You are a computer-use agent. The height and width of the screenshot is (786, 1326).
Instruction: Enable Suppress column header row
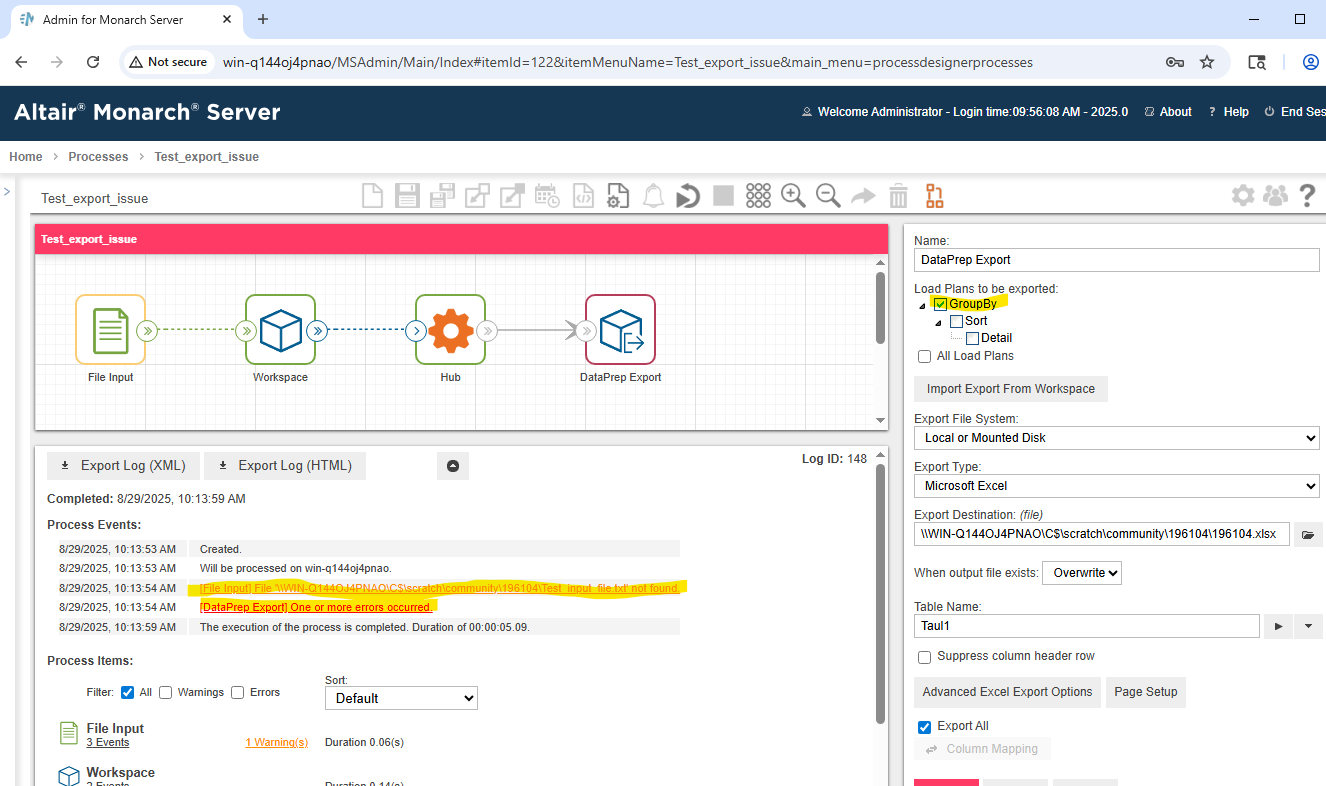[924, 657]
